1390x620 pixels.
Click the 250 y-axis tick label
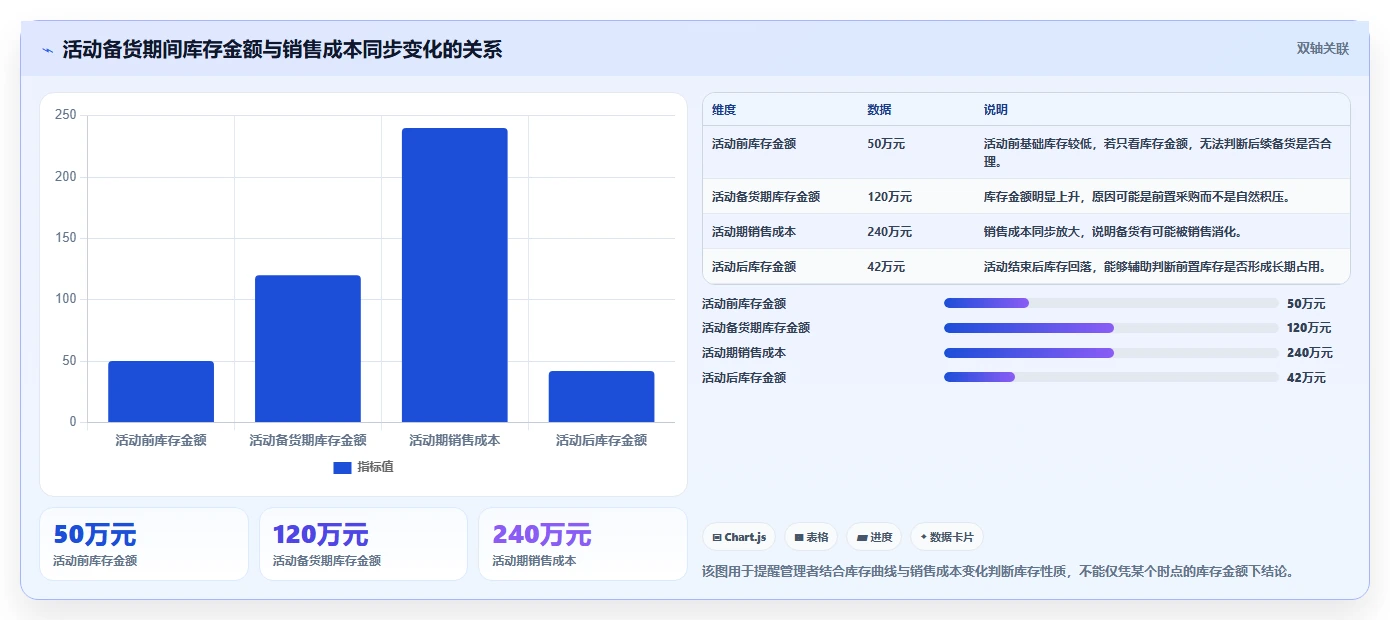[x=66, y=115]
